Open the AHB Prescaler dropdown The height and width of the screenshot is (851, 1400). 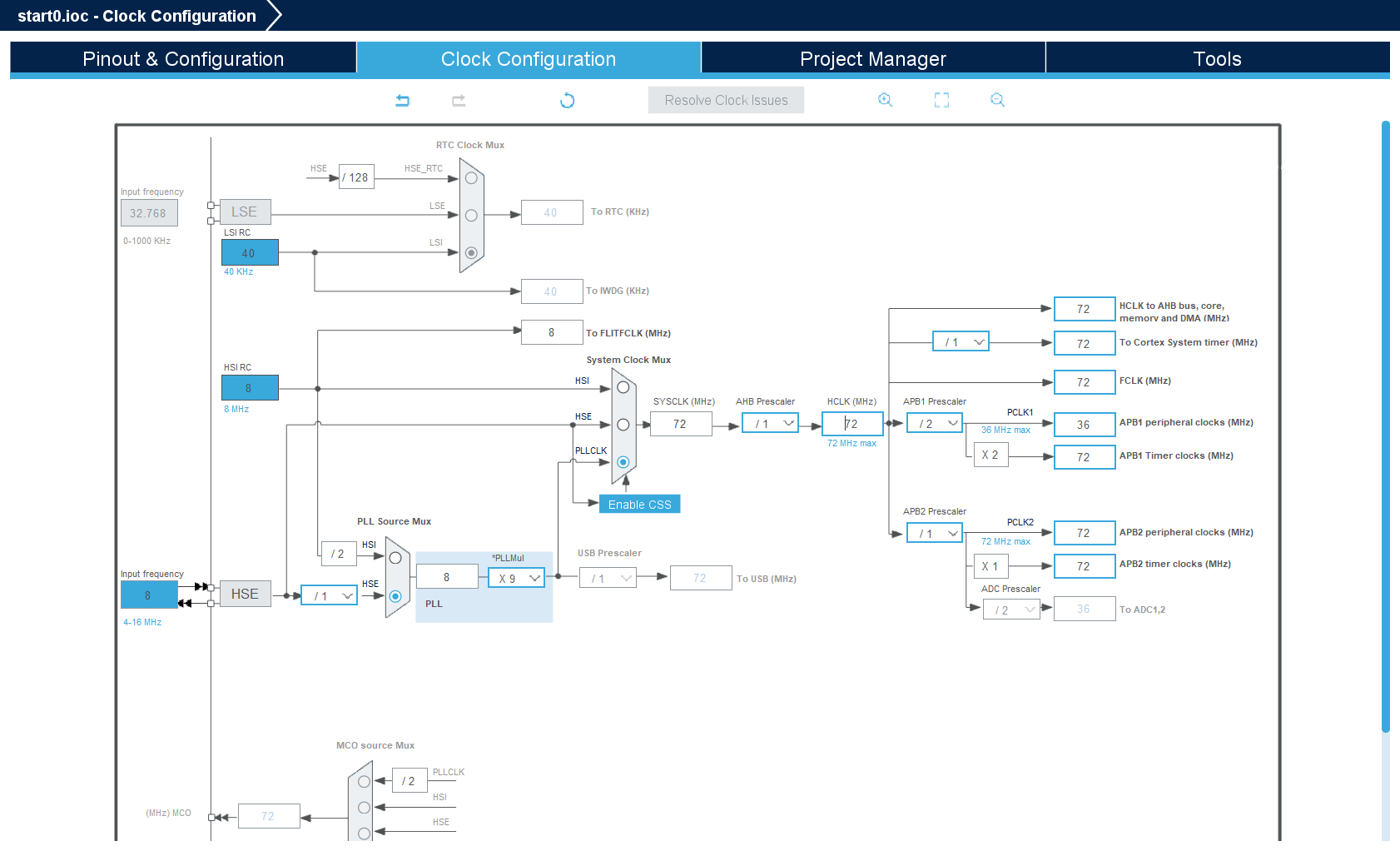pos(771,423)
